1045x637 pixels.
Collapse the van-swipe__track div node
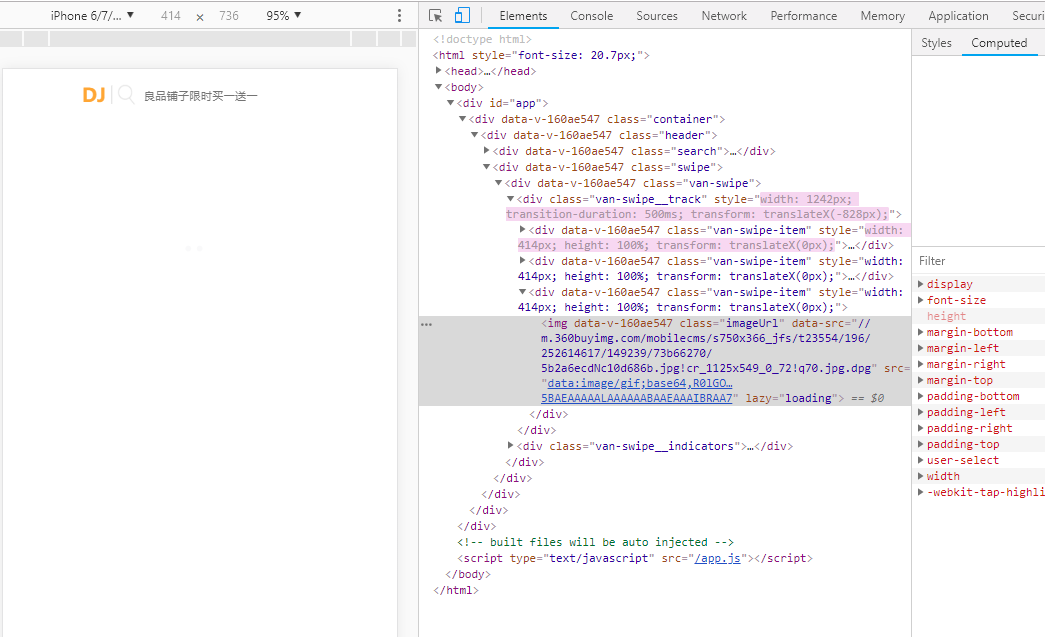tap(511, 199)
